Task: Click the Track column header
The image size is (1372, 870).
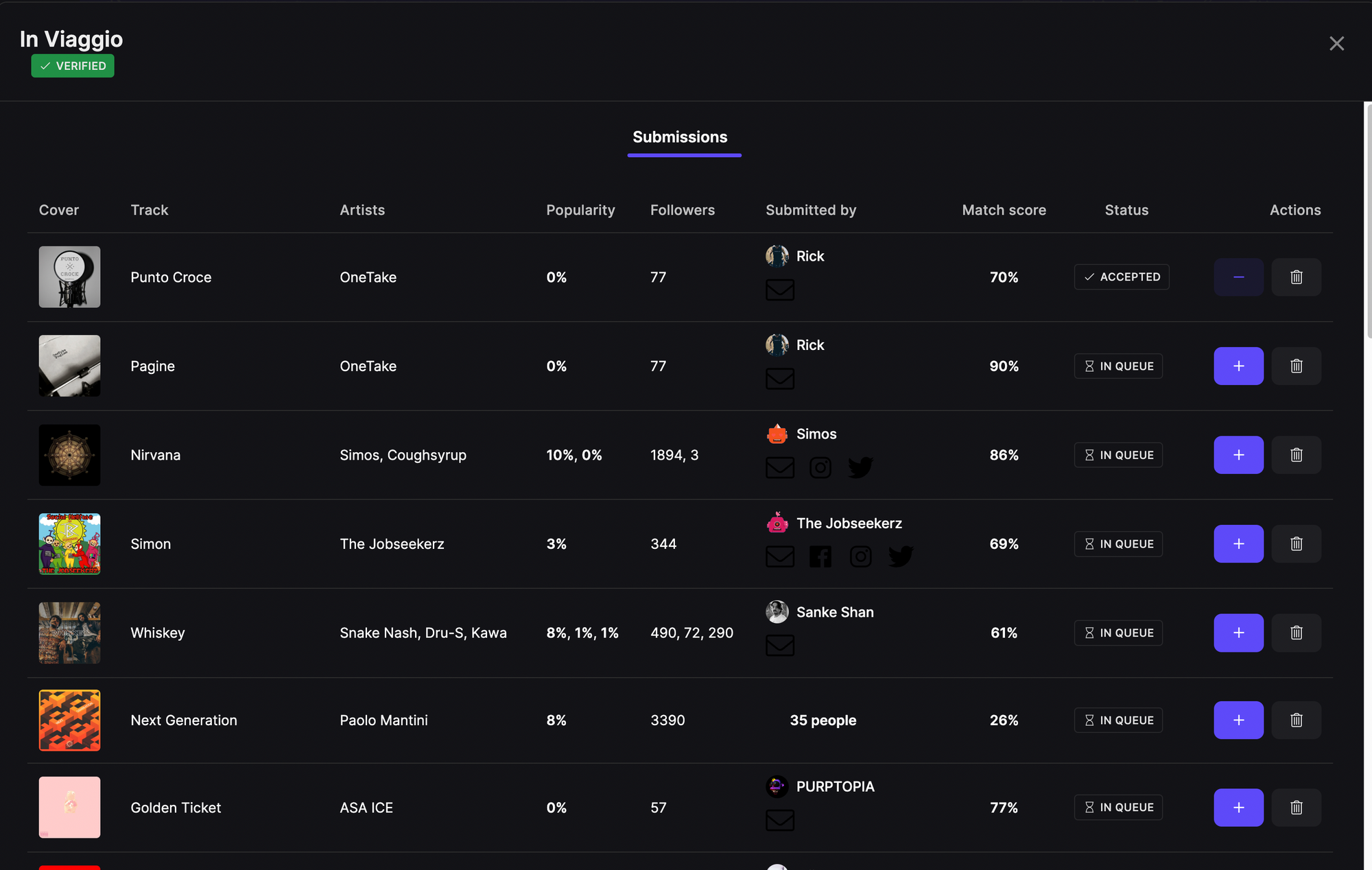Action: pyautogui.click(x=150, y=210)
